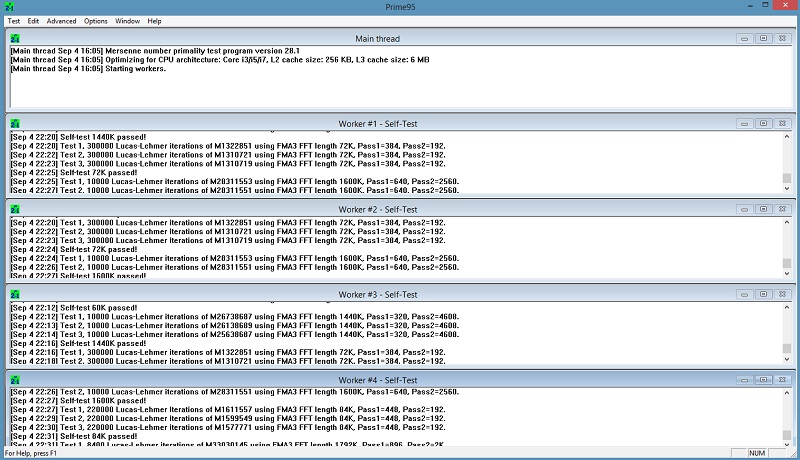Open the Options menu
The width and height of the screenshot is (800, 460).
click(x=95, y=21)
